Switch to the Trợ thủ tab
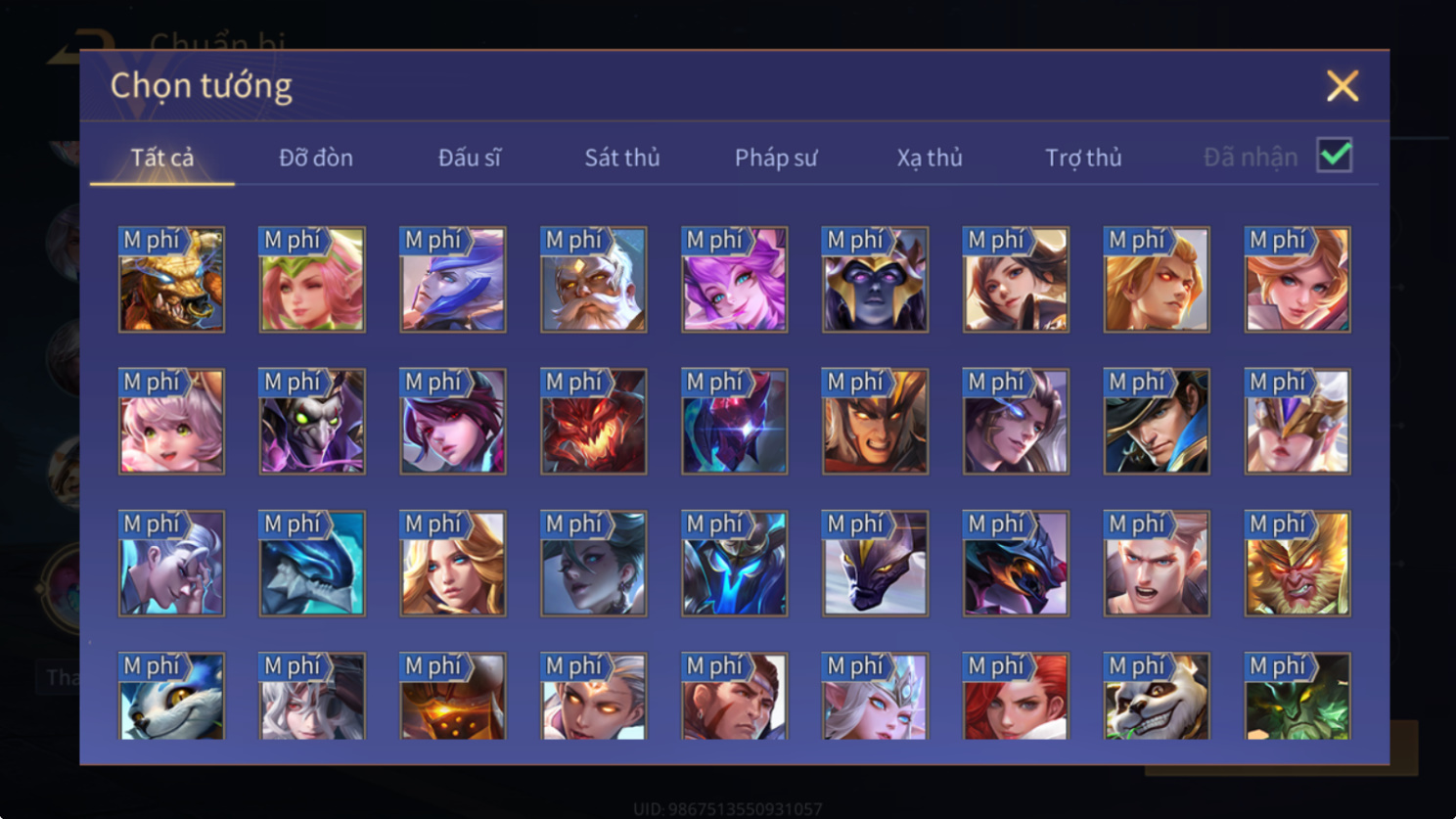 pos(1083,158)
